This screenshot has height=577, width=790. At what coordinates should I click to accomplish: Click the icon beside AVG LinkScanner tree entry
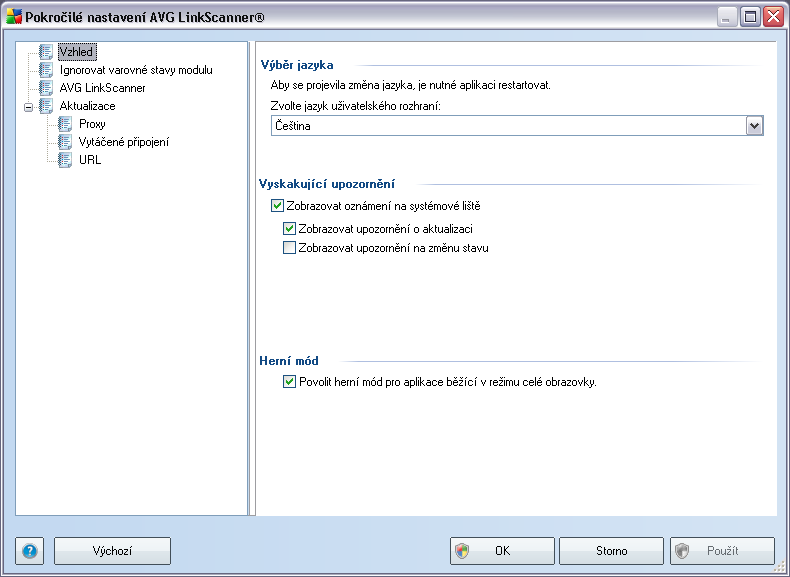[46, 88]
